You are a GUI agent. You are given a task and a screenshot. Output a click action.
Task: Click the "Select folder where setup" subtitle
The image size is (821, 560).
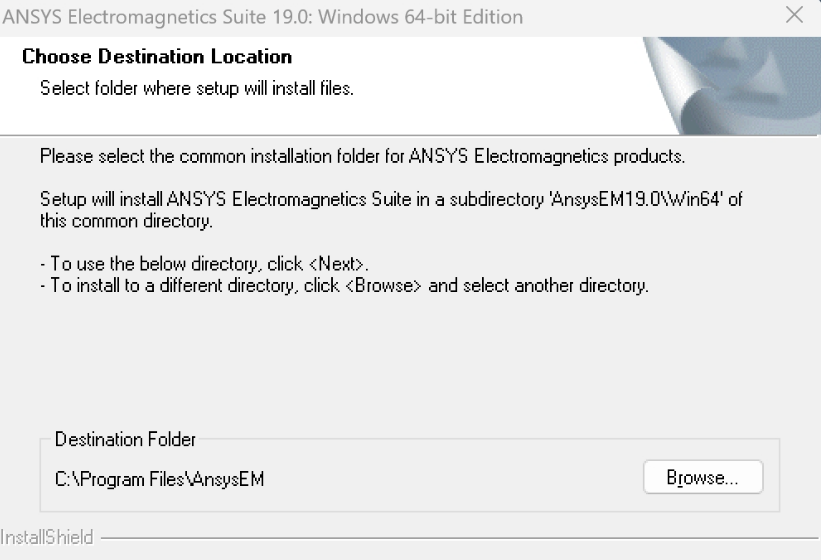click(x=197, y=89)
